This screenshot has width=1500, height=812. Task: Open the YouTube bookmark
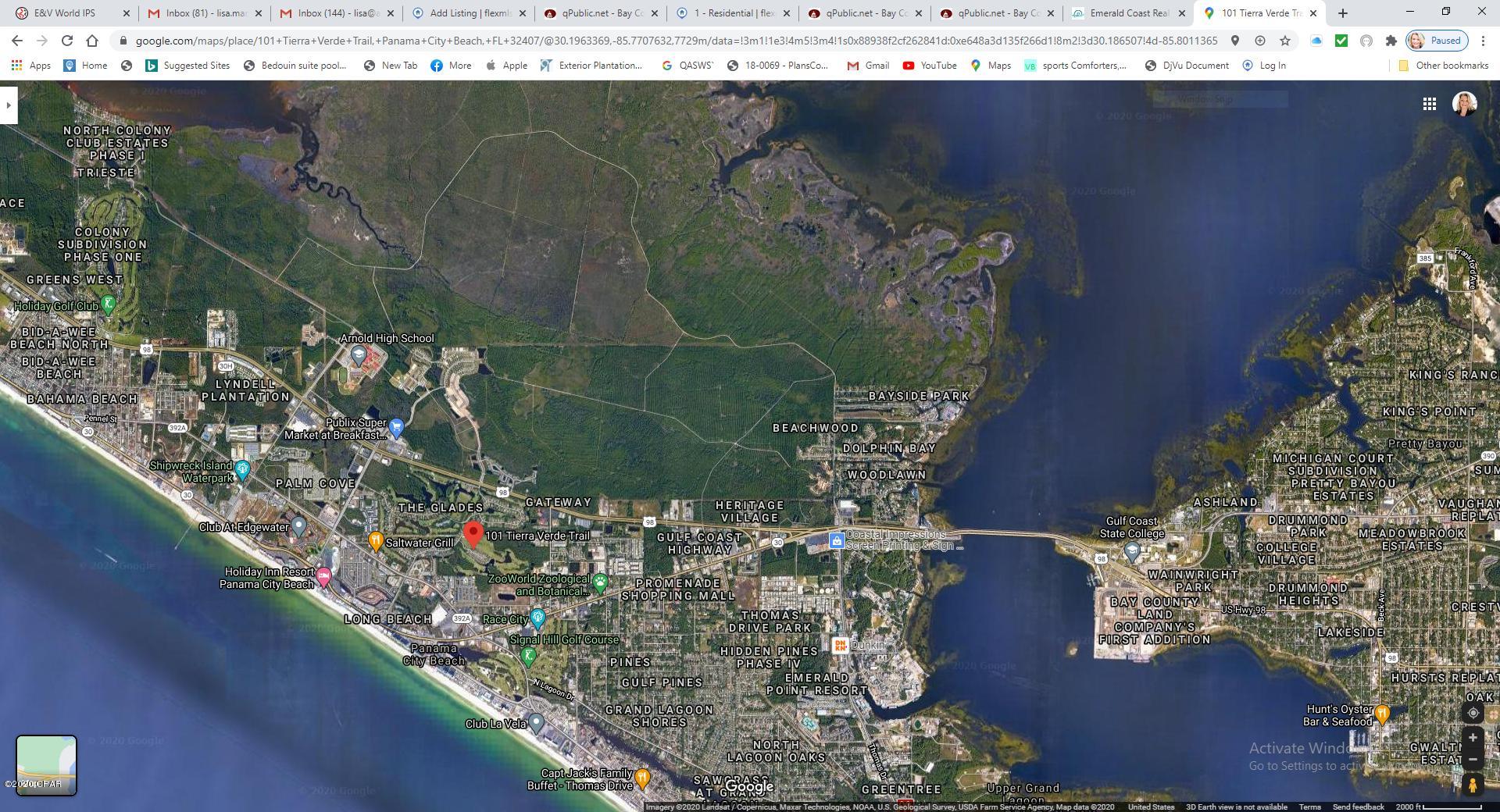[x=930, y=66]
